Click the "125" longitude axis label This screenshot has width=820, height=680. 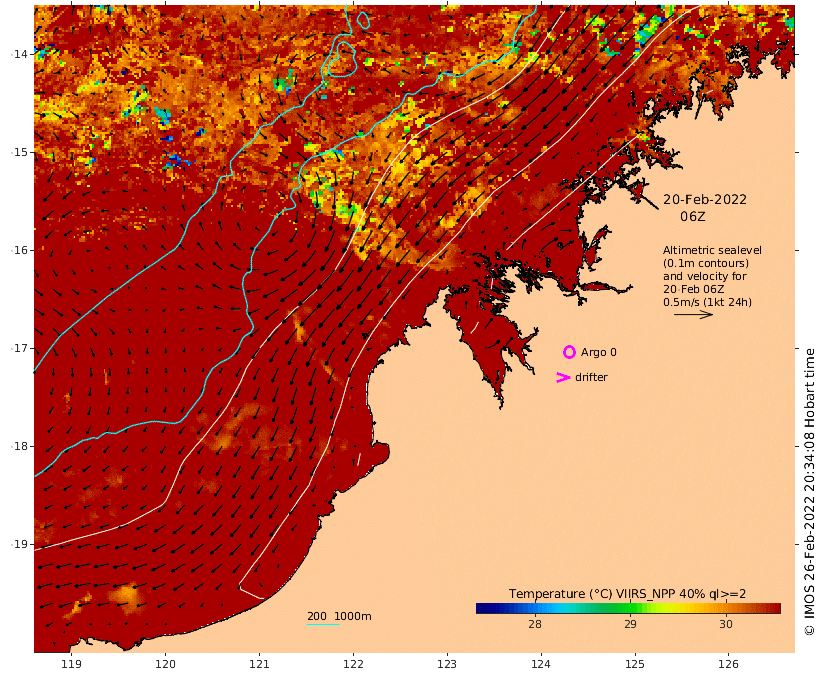coord(635,664)
